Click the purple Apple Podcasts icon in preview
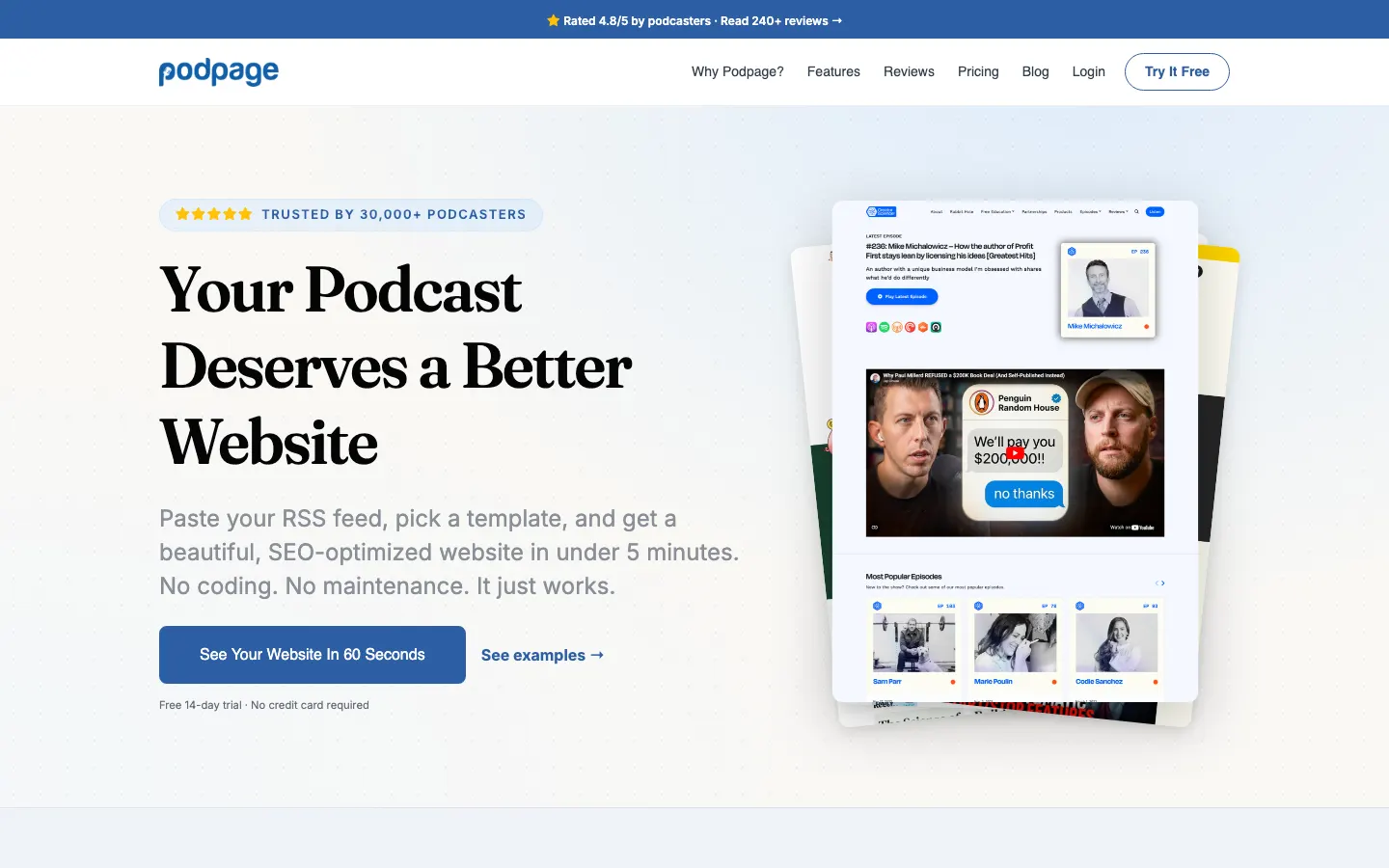This screenshot has width=1389, height=868. pyautogui.click(x=871, y=327)
